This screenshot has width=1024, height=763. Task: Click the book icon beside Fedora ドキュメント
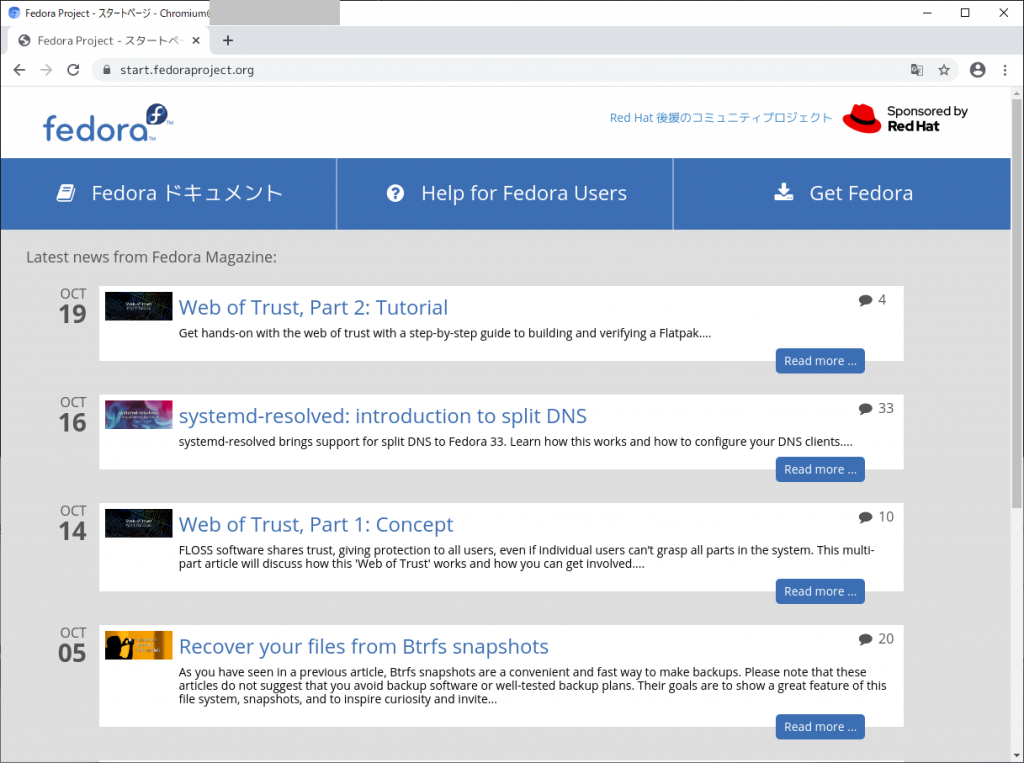click(66, 193)
